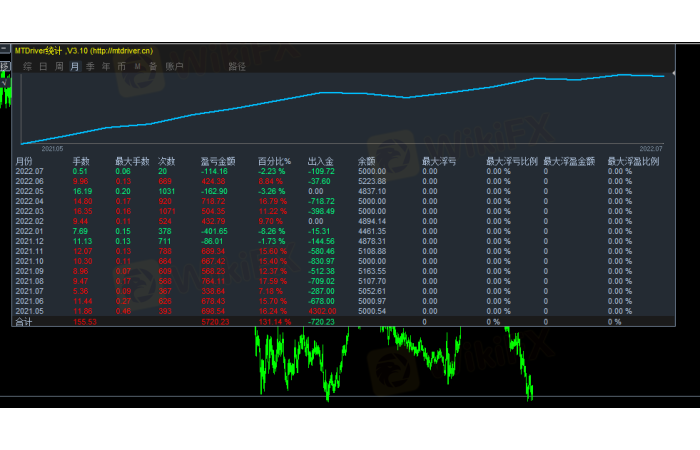Select the 2022.05 month row
This screenshot has width=700, height=450.
tap(343, 192)
